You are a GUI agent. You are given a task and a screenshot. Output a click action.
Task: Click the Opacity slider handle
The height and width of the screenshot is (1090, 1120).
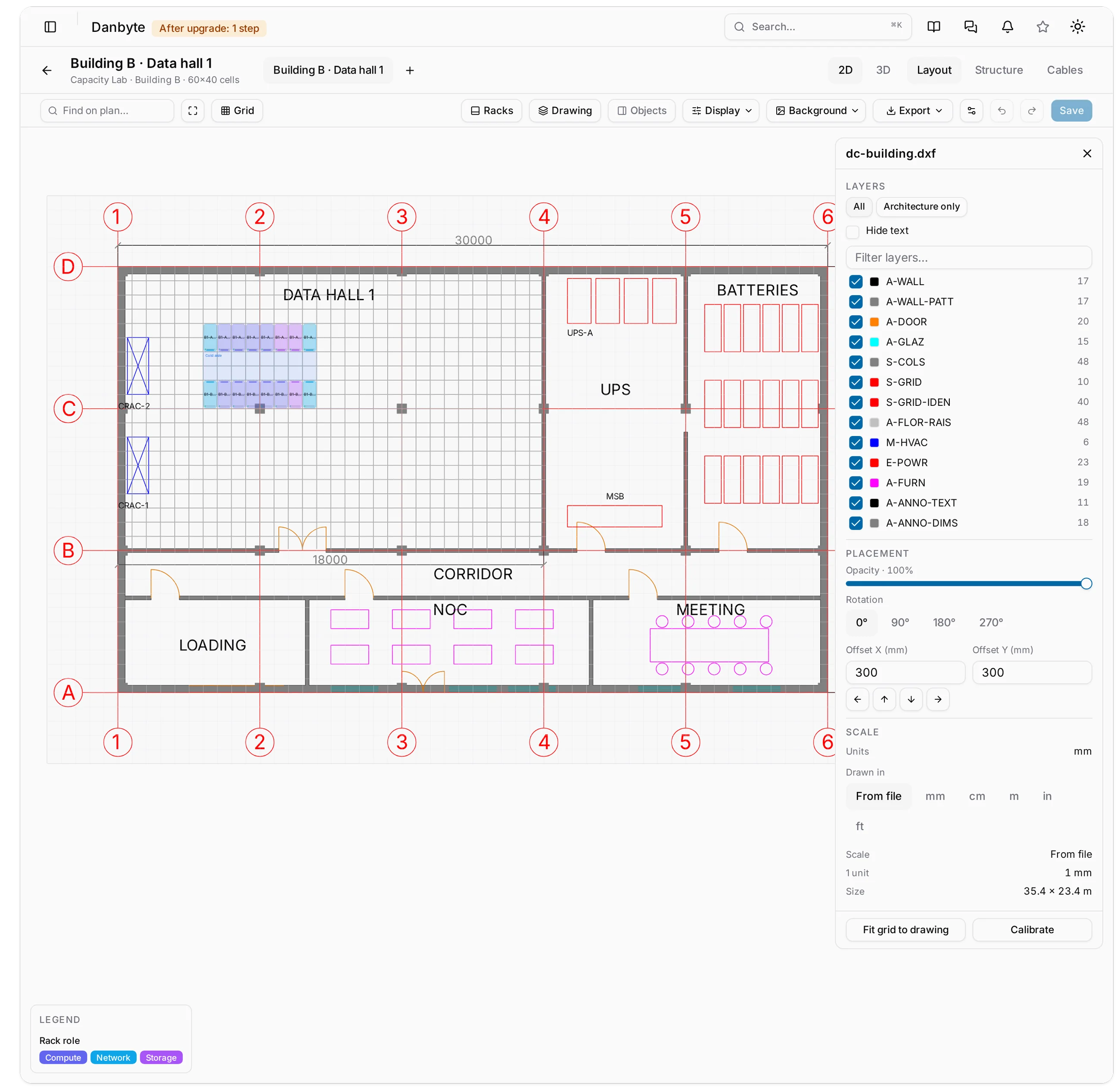click(x=1086, y=584)
